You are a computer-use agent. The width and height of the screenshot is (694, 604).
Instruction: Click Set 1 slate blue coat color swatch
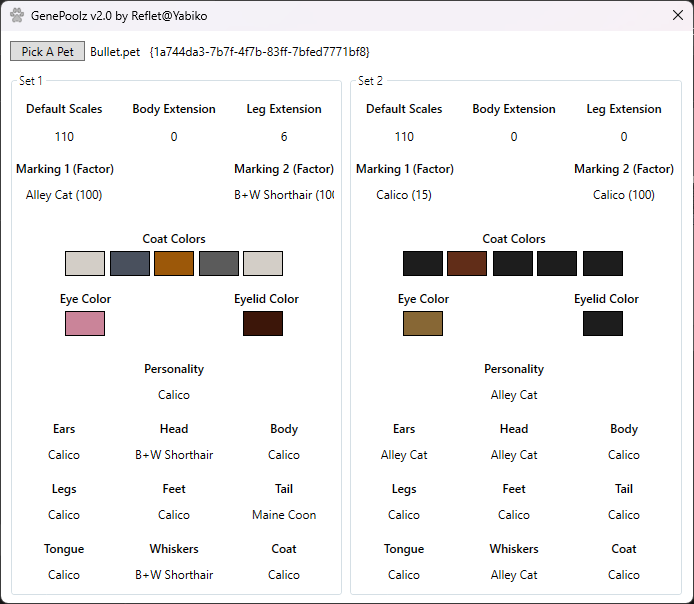tap(130, 263)
